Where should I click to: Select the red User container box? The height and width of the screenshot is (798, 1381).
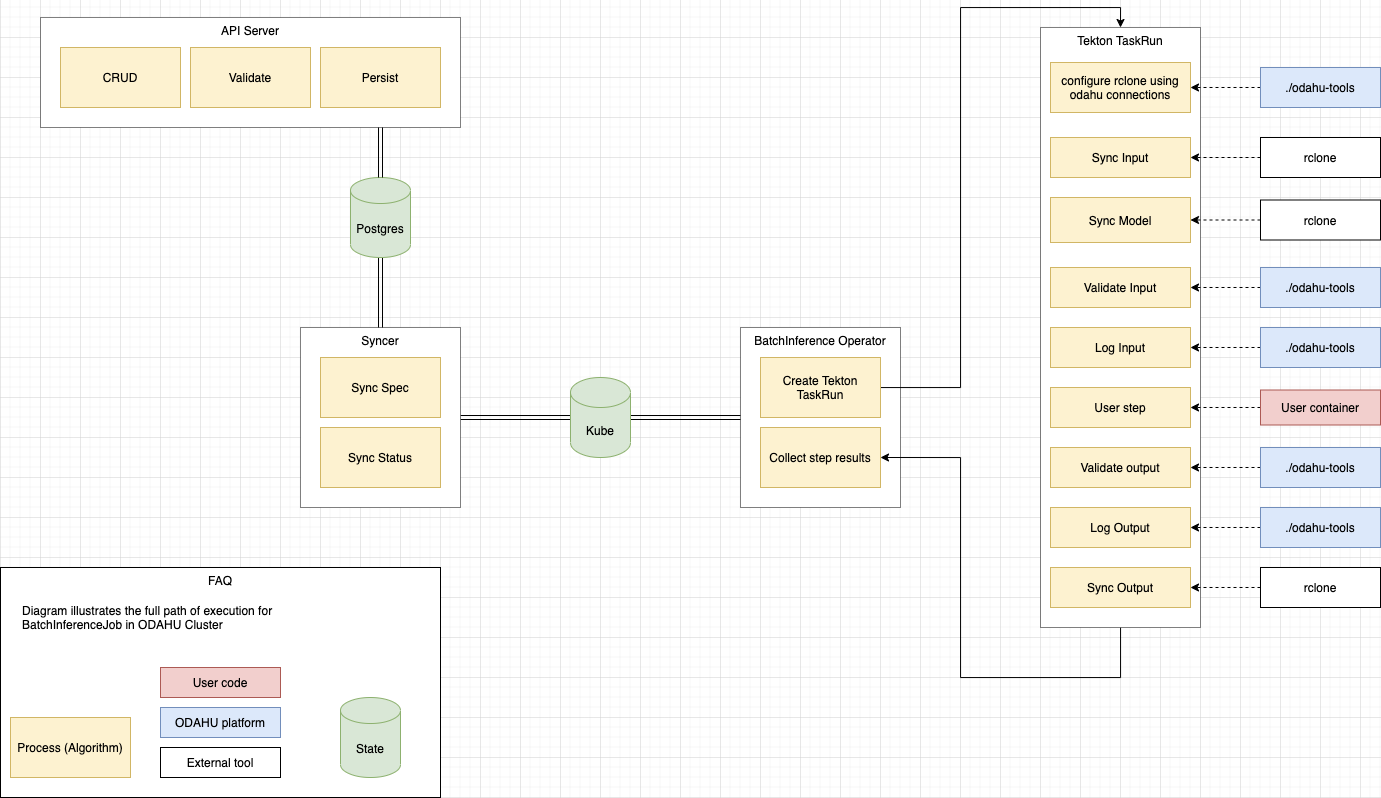1320,407
